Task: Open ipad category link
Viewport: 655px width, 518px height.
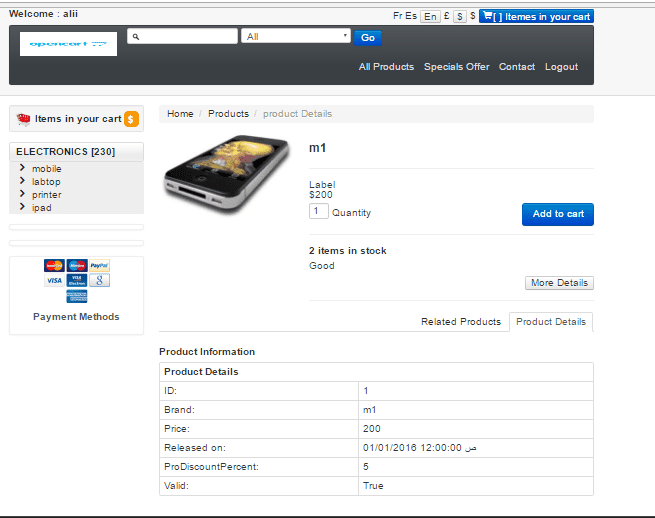Action: click(42, 208)
